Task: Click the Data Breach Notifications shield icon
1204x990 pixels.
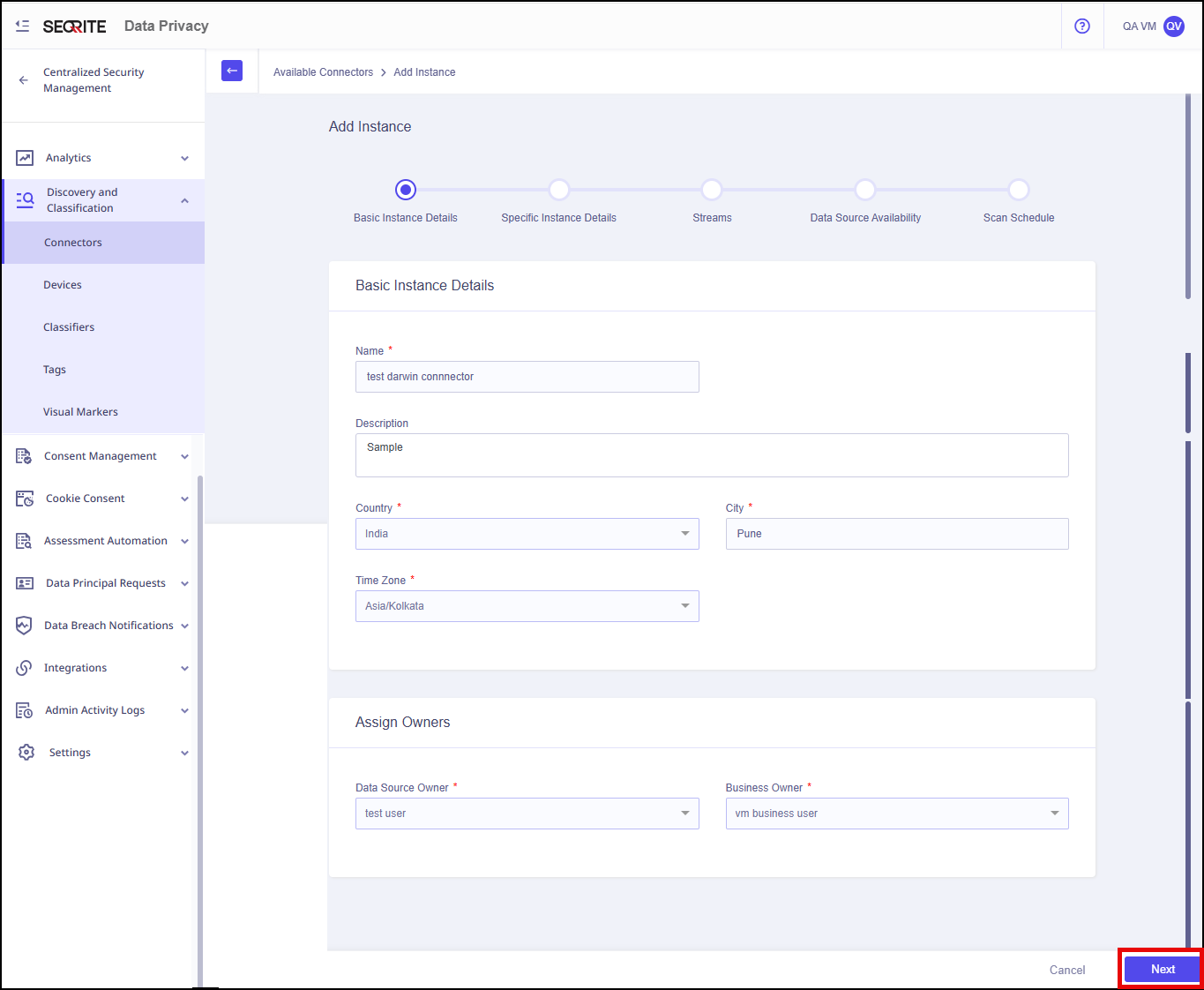Action: pos(25,626)
